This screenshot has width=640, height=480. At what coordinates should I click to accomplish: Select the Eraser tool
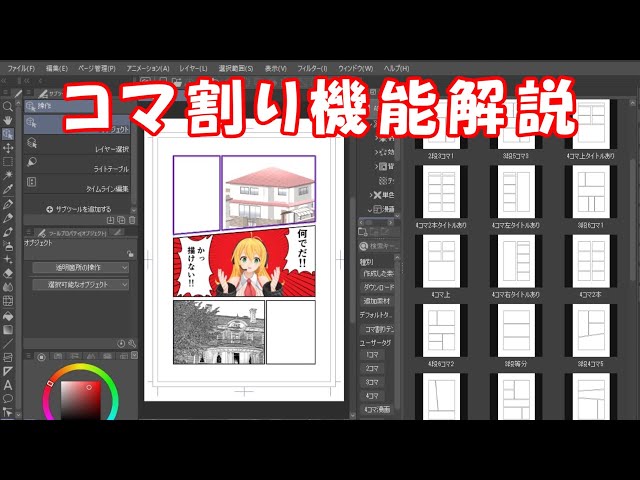coord(7,273)
